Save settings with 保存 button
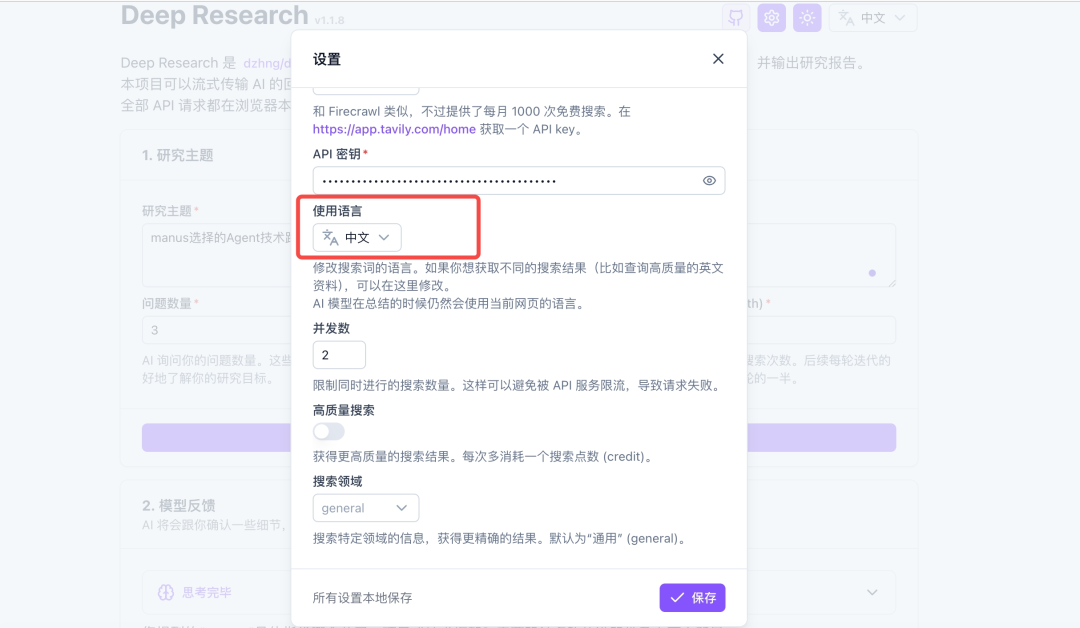1080x628 pixels. click(x=692, y=598)
